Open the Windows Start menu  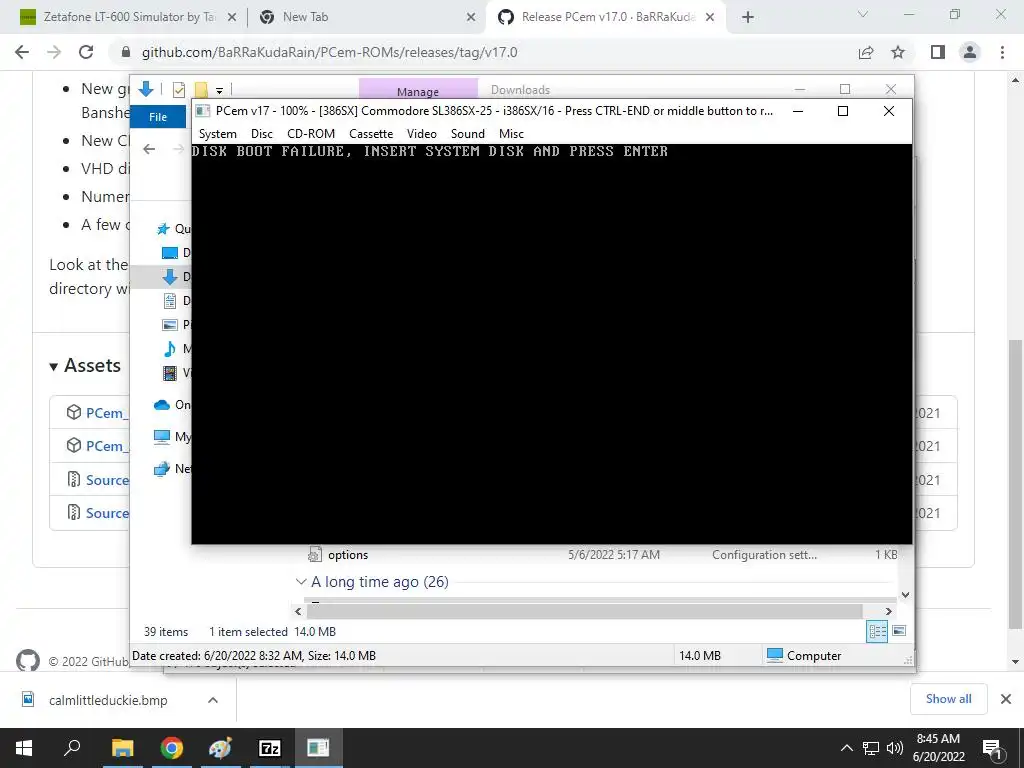pyautogui.click(x=24, y=748)
